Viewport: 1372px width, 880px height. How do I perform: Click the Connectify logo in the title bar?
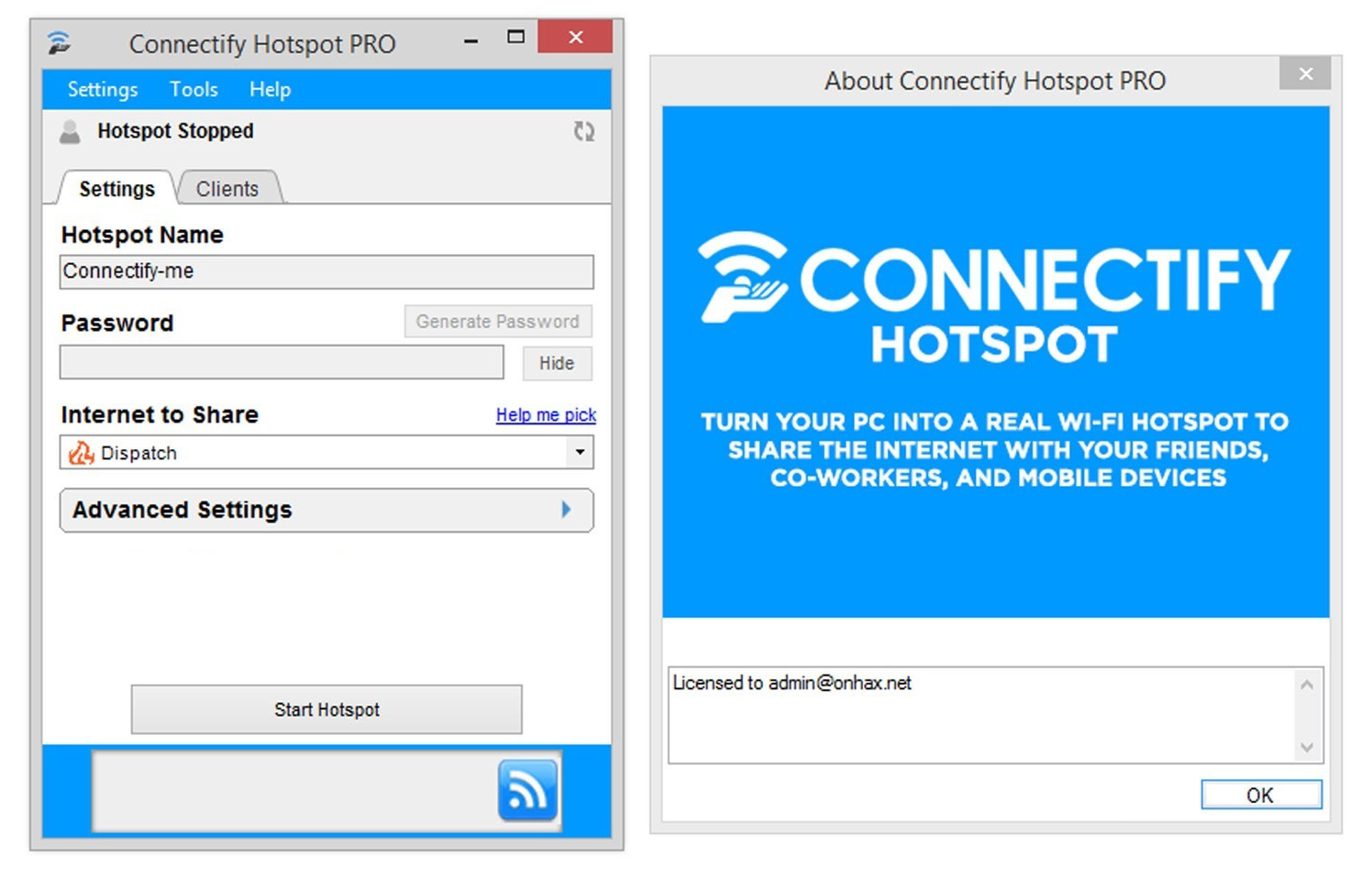coord(60,43)
